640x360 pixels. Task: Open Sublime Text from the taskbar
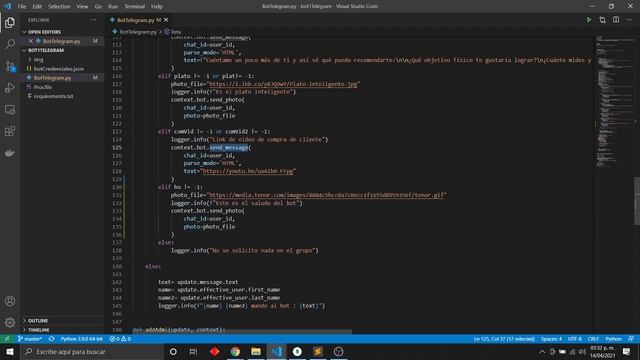(x=318, y=351)
